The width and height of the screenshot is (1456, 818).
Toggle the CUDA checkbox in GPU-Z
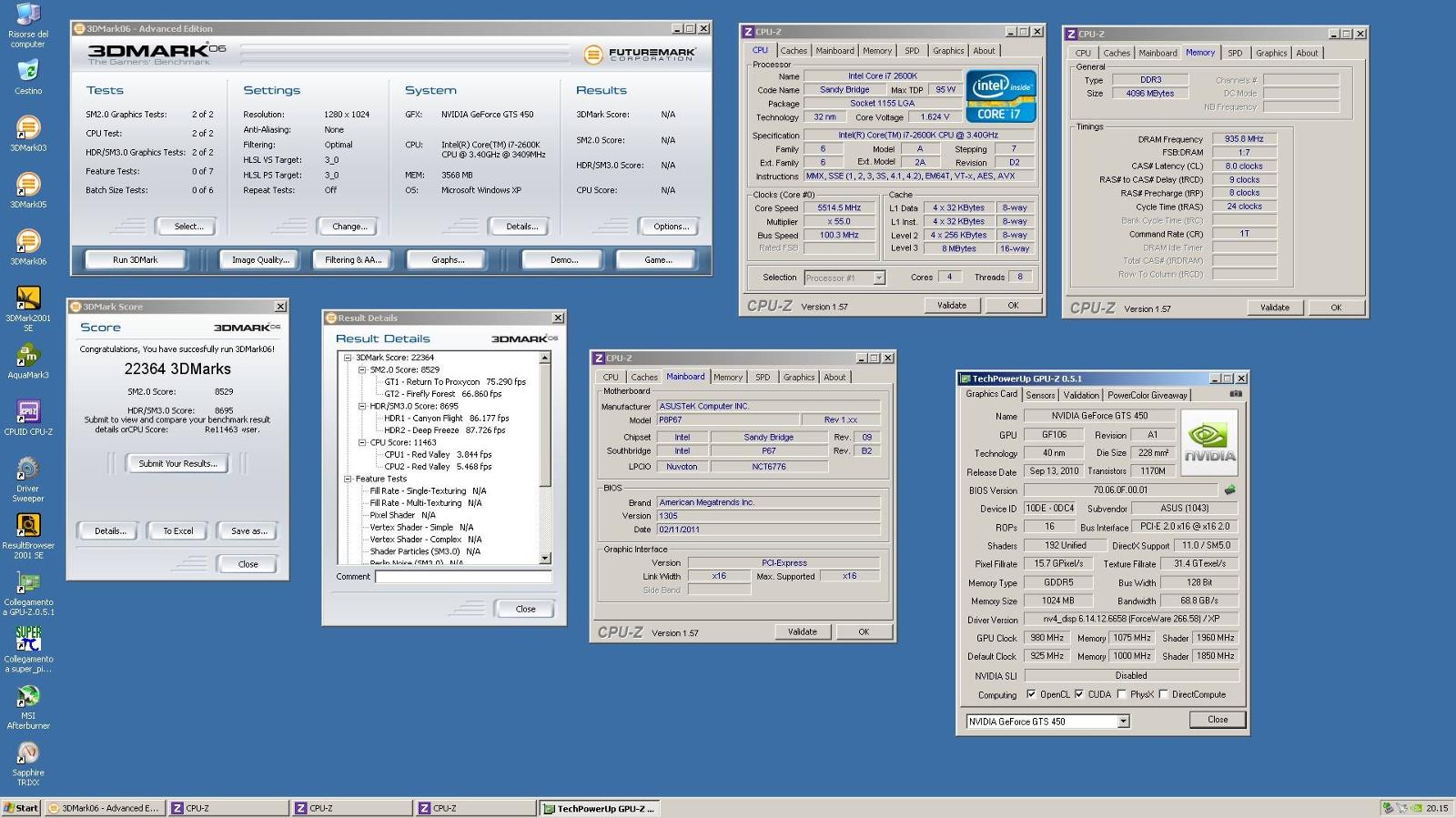click(1079, 694)
